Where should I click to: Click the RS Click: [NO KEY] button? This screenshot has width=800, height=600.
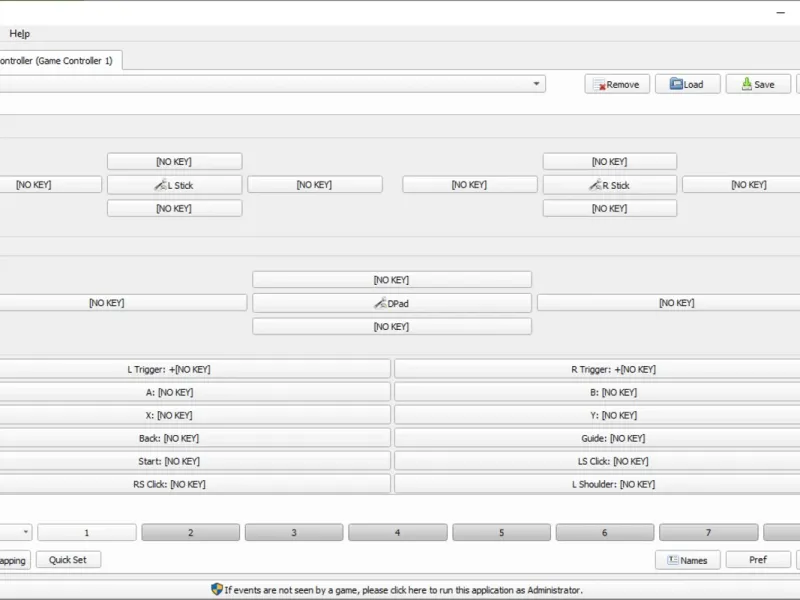tap(195, 484)
